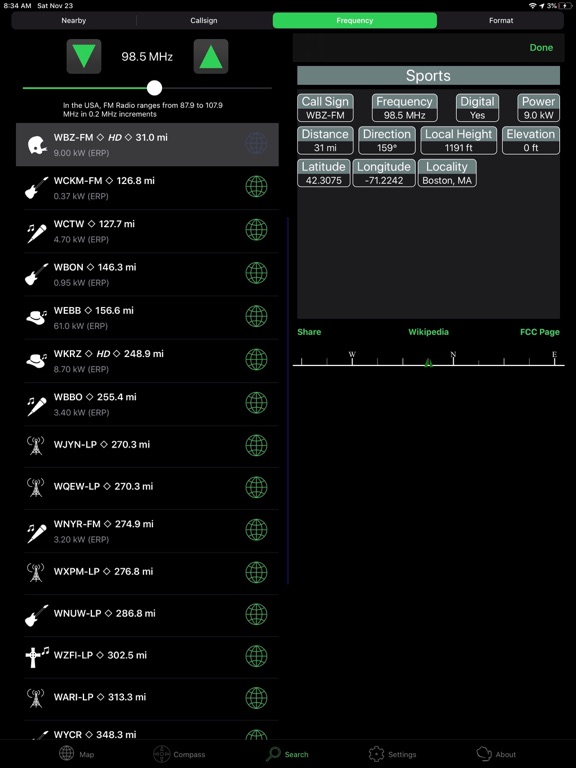The image size is (576, 768).
Task: Tap the frequency down arrow button
Action: point(84,56)
